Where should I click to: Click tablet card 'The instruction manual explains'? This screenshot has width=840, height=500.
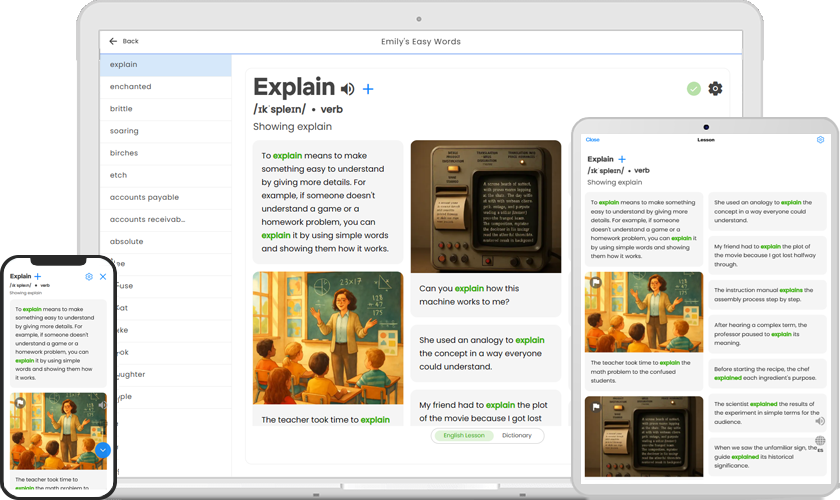[x=767, y=295]
